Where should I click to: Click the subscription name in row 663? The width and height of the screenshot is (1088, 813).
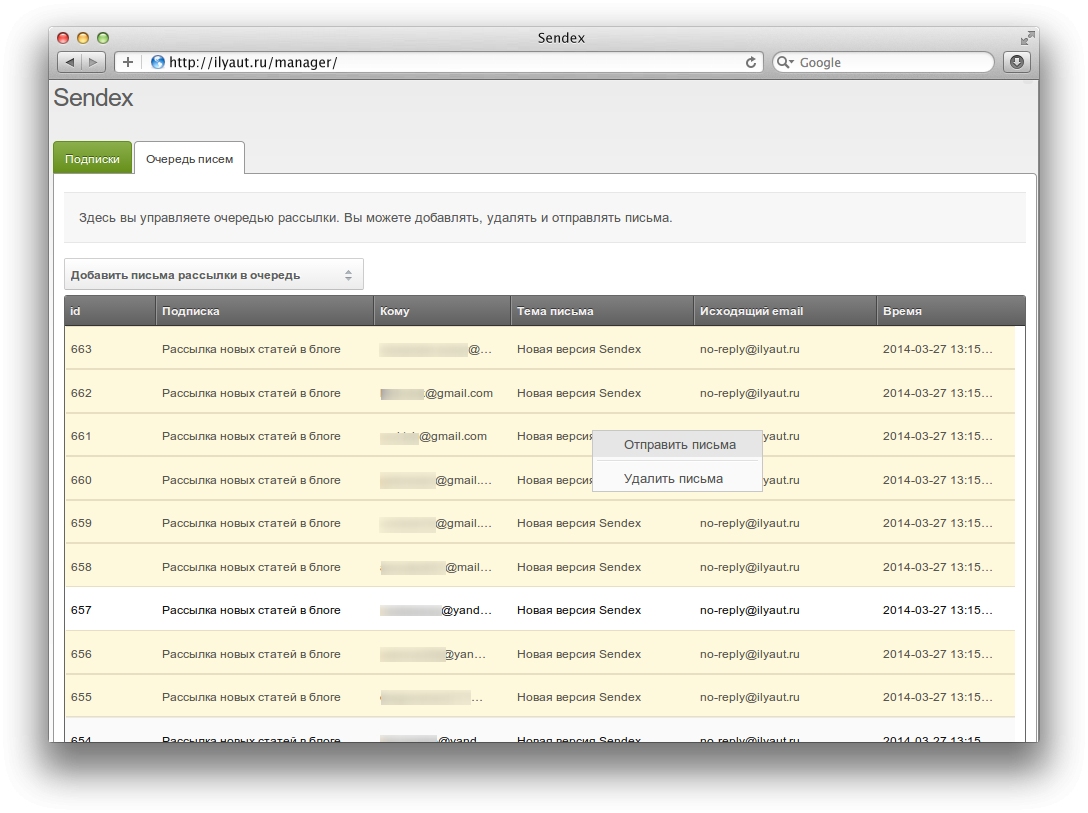(x=251, y=349)
